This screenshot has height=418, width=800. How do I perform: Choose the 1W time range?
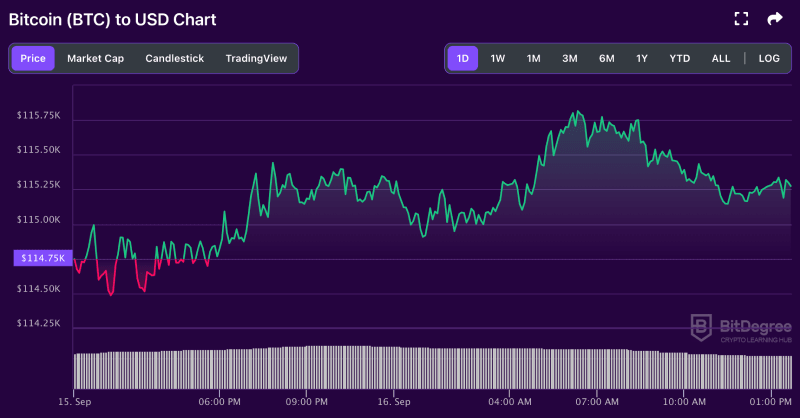coord(497,58)
